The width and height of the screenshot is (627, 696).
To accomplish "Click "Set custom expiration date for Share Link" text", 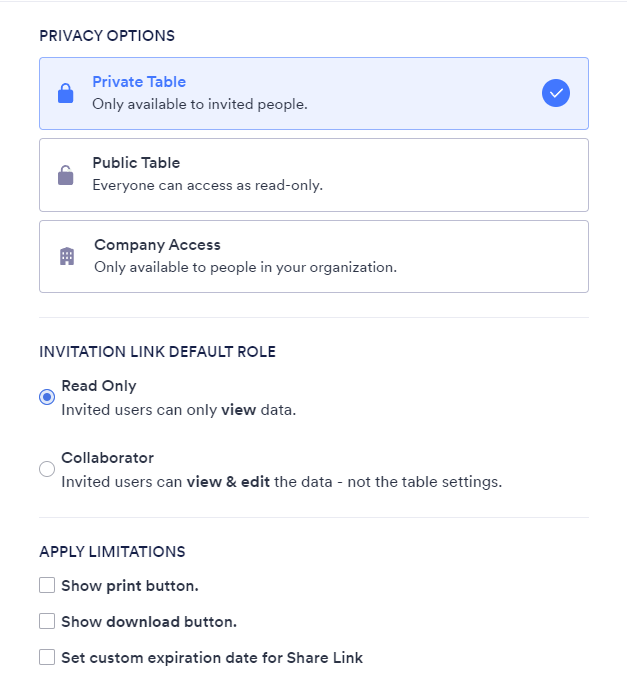I will click(212, 658).
